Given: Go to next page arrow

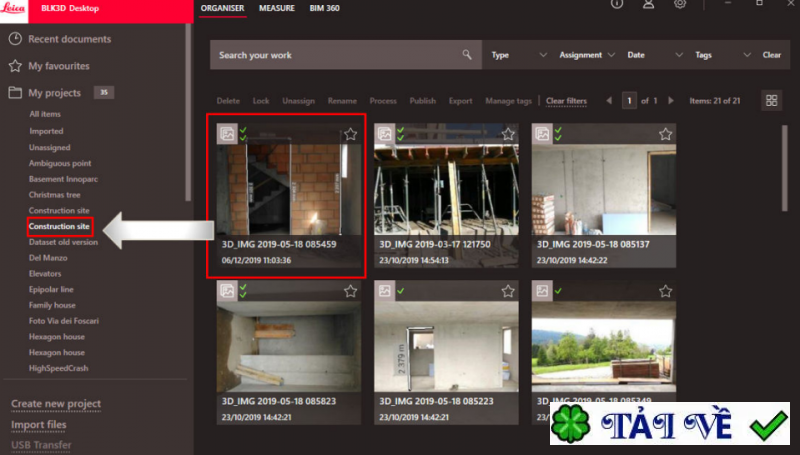Looking at the screenshot, I should point(670,101).
